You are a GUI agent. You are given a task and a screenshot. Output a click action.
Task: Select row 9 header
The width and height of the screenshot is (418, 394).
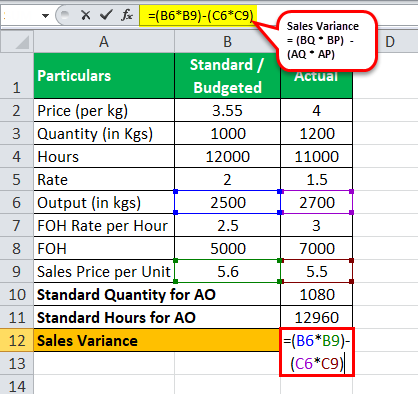click(x=17, y=271)
